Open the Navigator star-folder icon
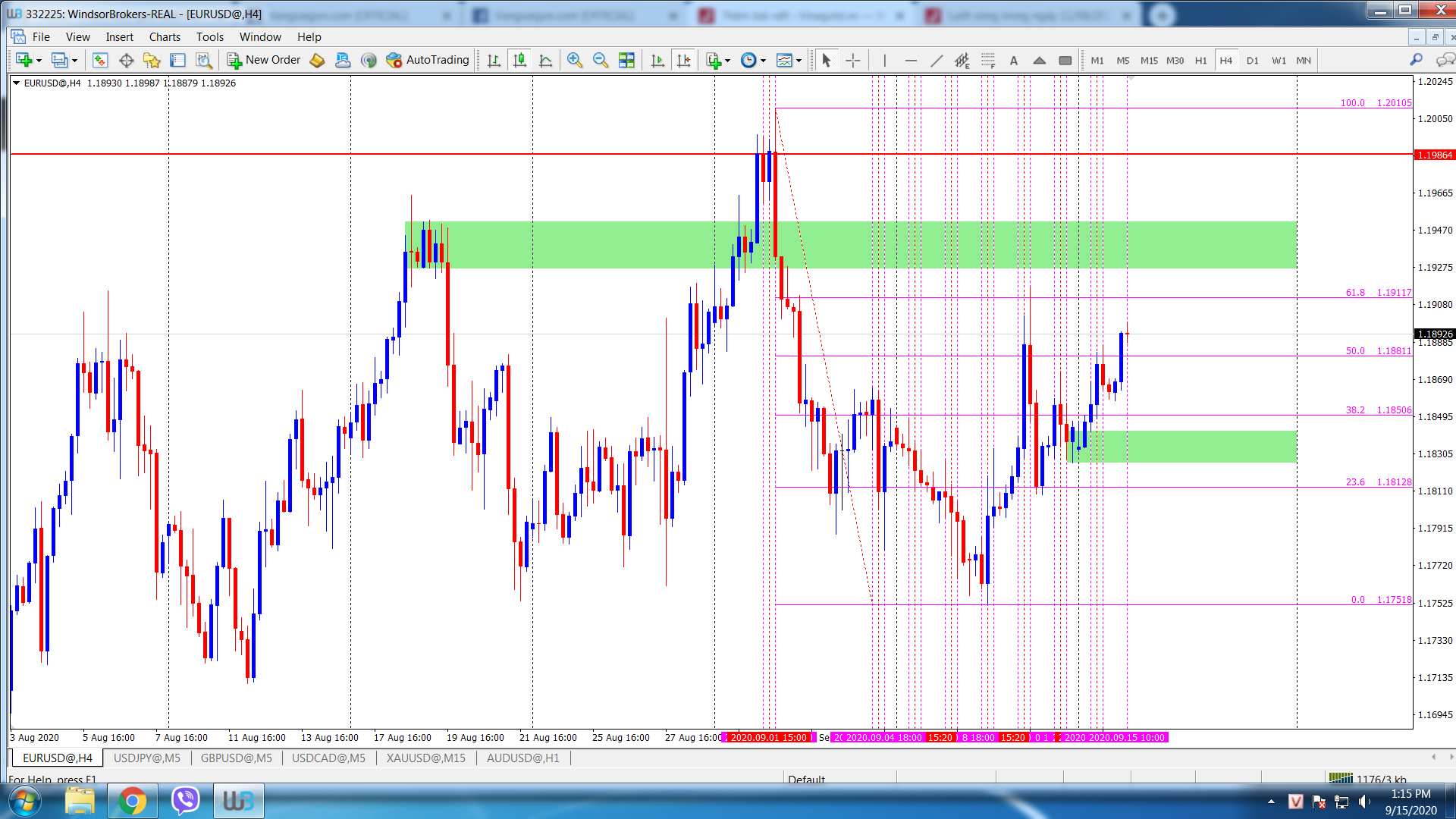This screenshot has height=819, width=1456. [x=152, y=60]
